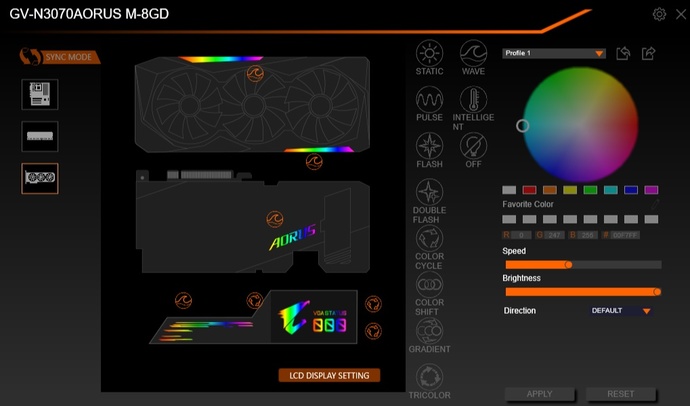Image resolution: width=690 pixels, height=406 pixels.
Task: Select the blue preset color swatch
Action: pyautogui.click(x=631, y=190)
